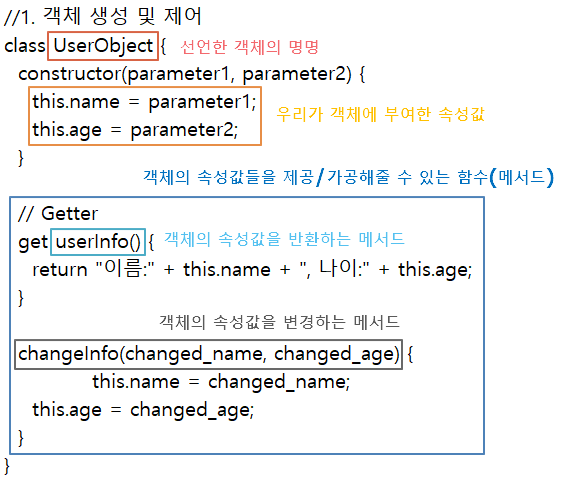Click the return statement with "이름:"
The height and width of the screenshot is (488, 567).
point(252,270)
